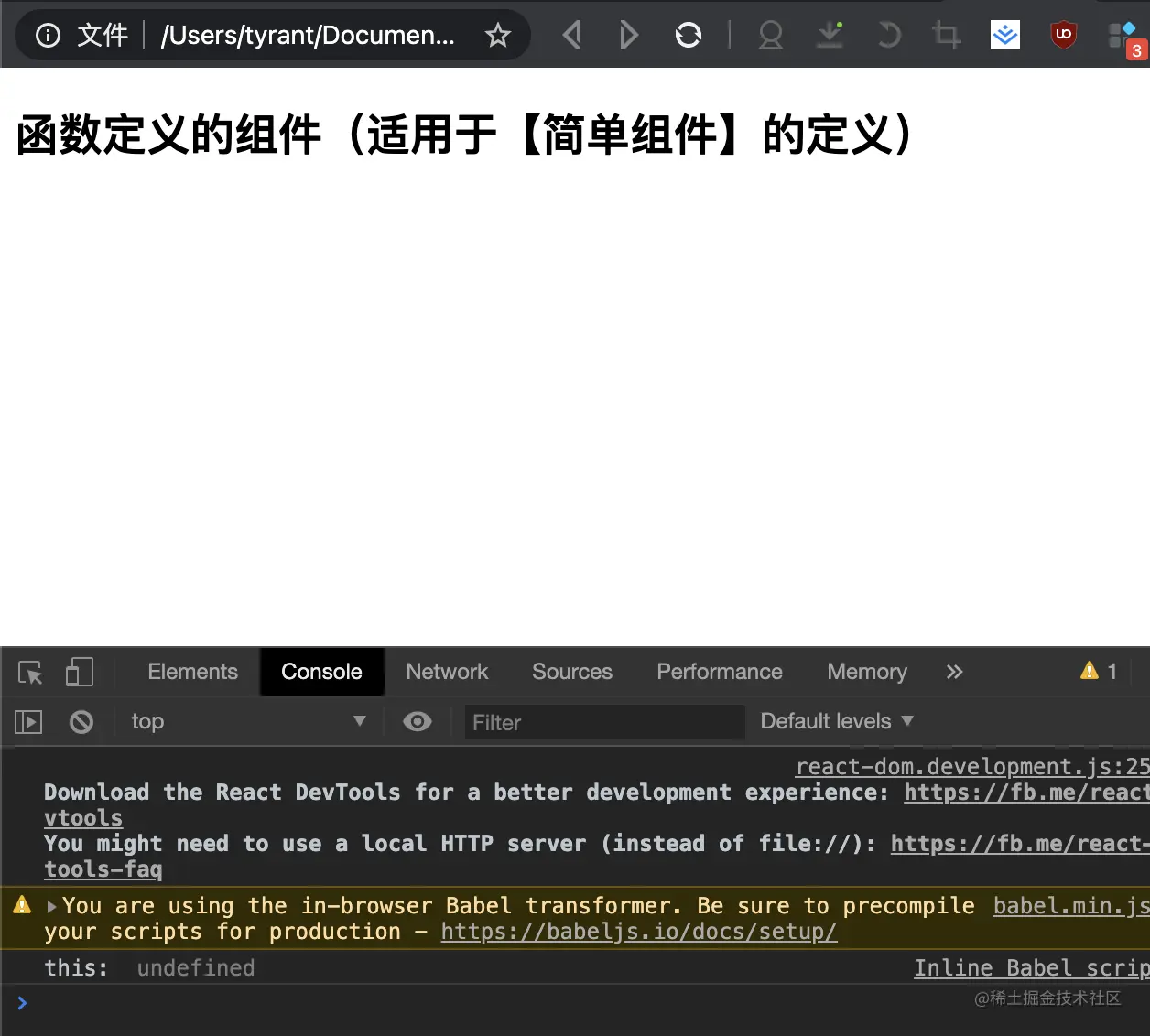This screenshot has width=1150, height=1036.
Task: Click the warning count indicator showing 1
Action: 1099,671
